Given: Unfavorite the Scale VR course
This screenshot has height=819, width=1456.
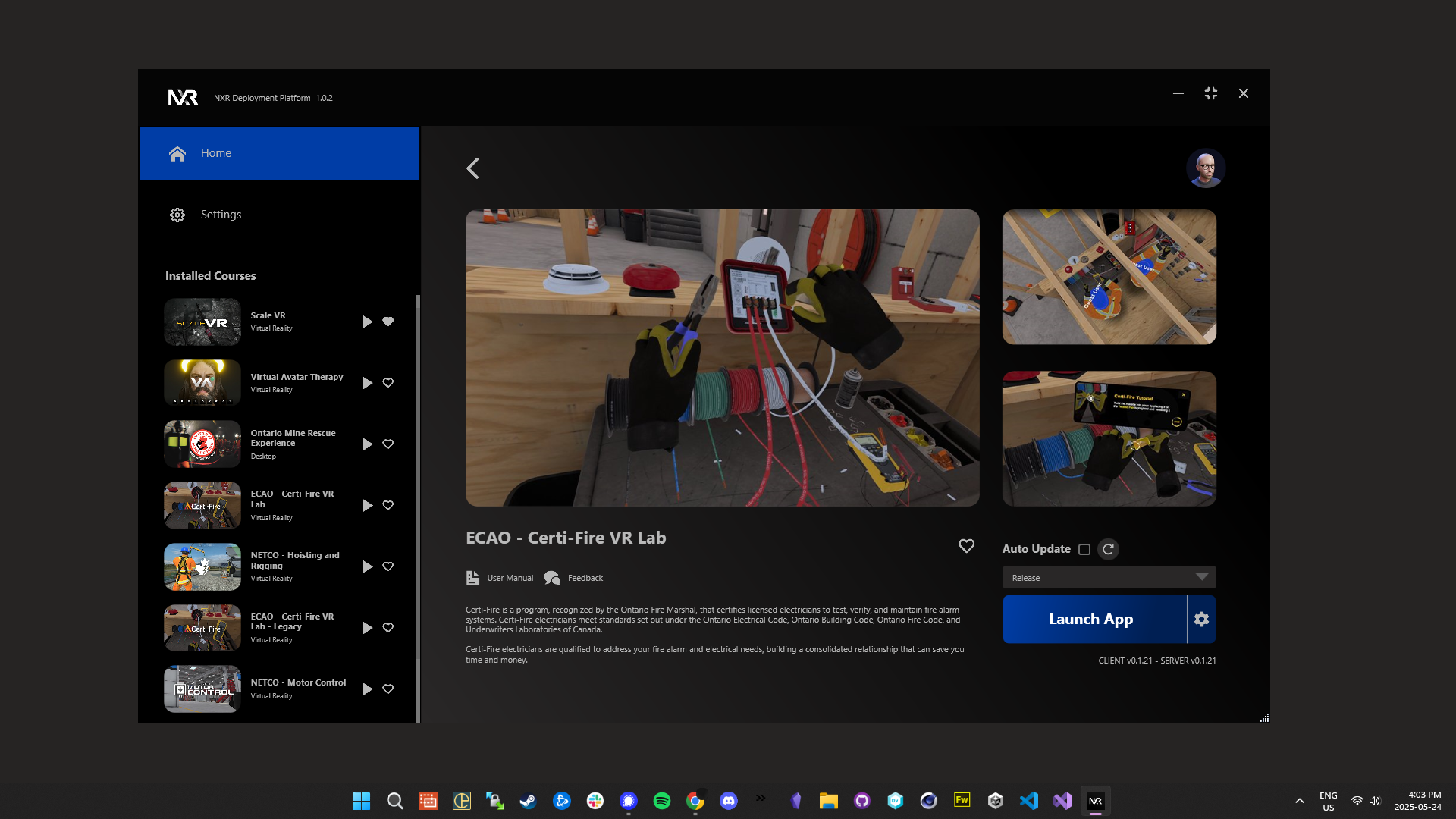Looking at the screenshot, I should [x=388, y=322].
